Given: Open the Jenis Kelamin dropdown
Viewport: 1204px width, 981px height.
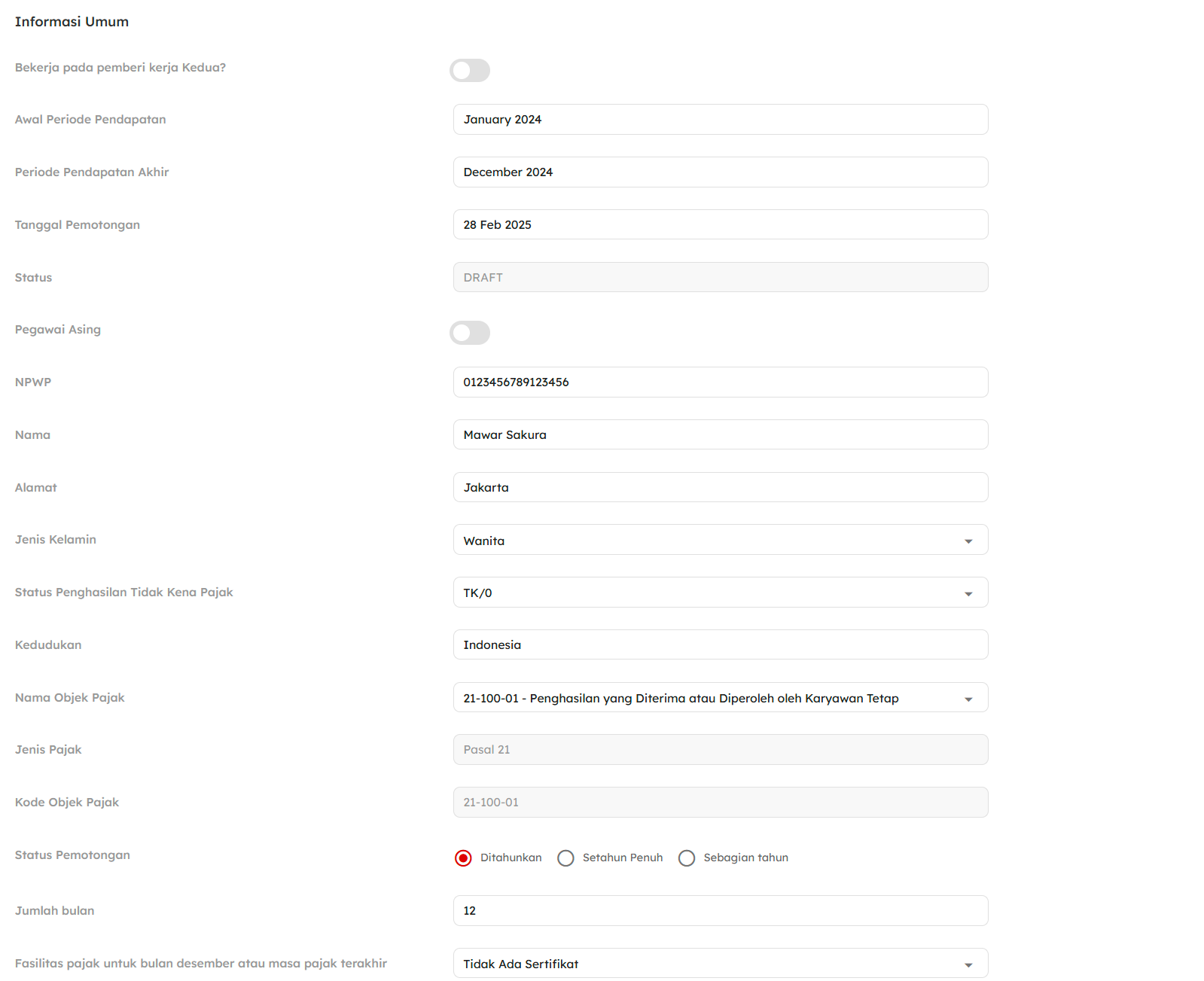Looking at the screenshot, I should (x=720, y=541).
